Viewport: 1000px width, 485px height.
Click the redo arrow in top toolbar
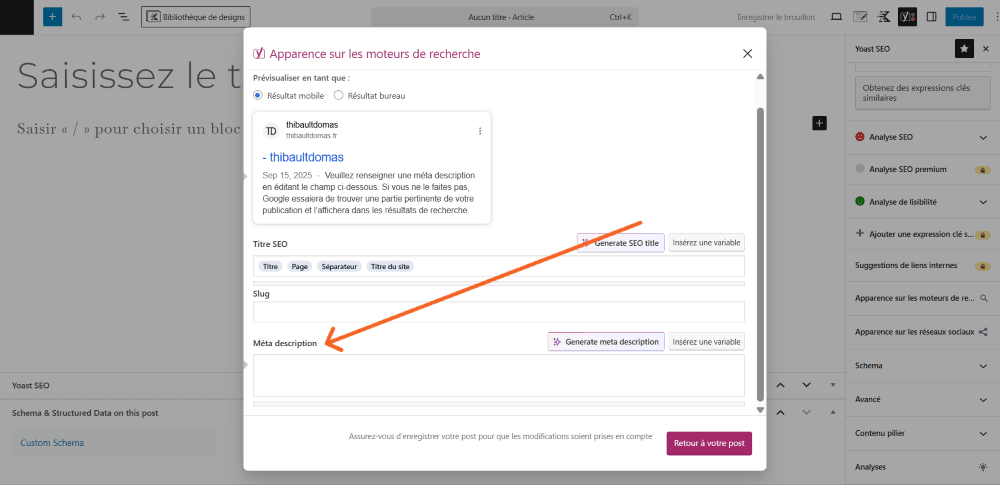pyautogui.click(x=100, y=17)
